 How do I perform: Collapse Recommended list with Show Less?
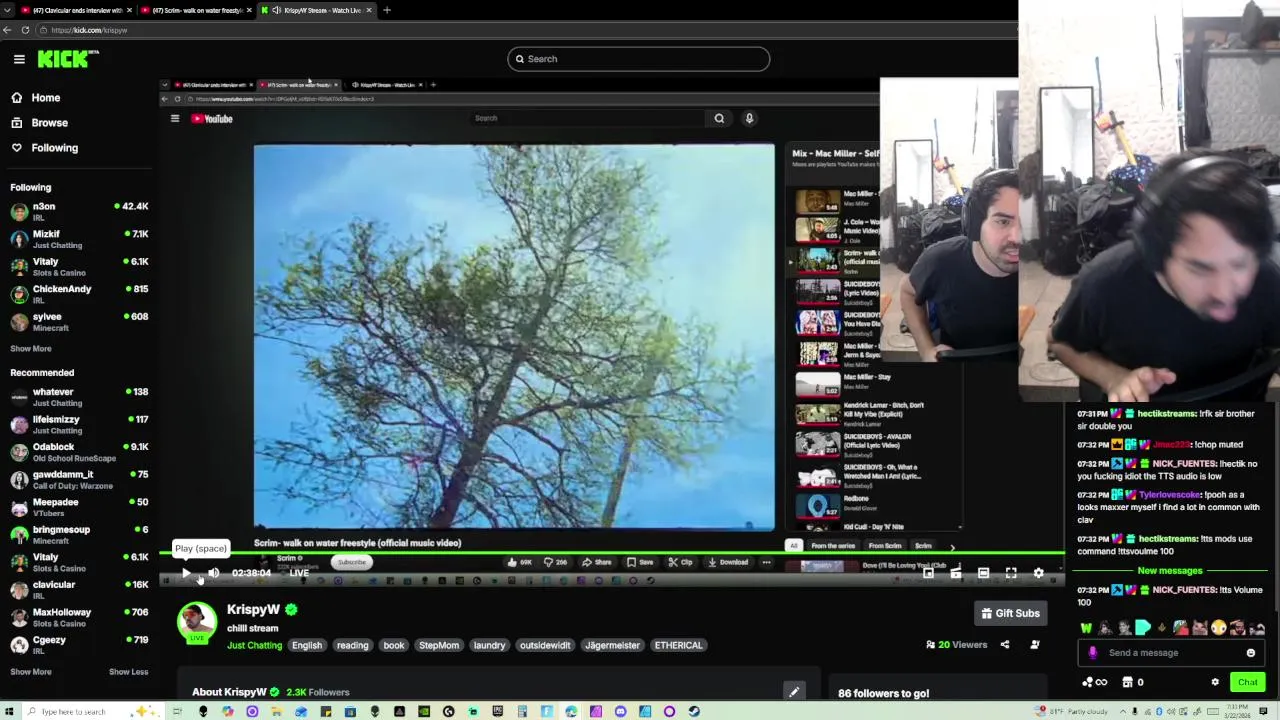pos(128,672)
